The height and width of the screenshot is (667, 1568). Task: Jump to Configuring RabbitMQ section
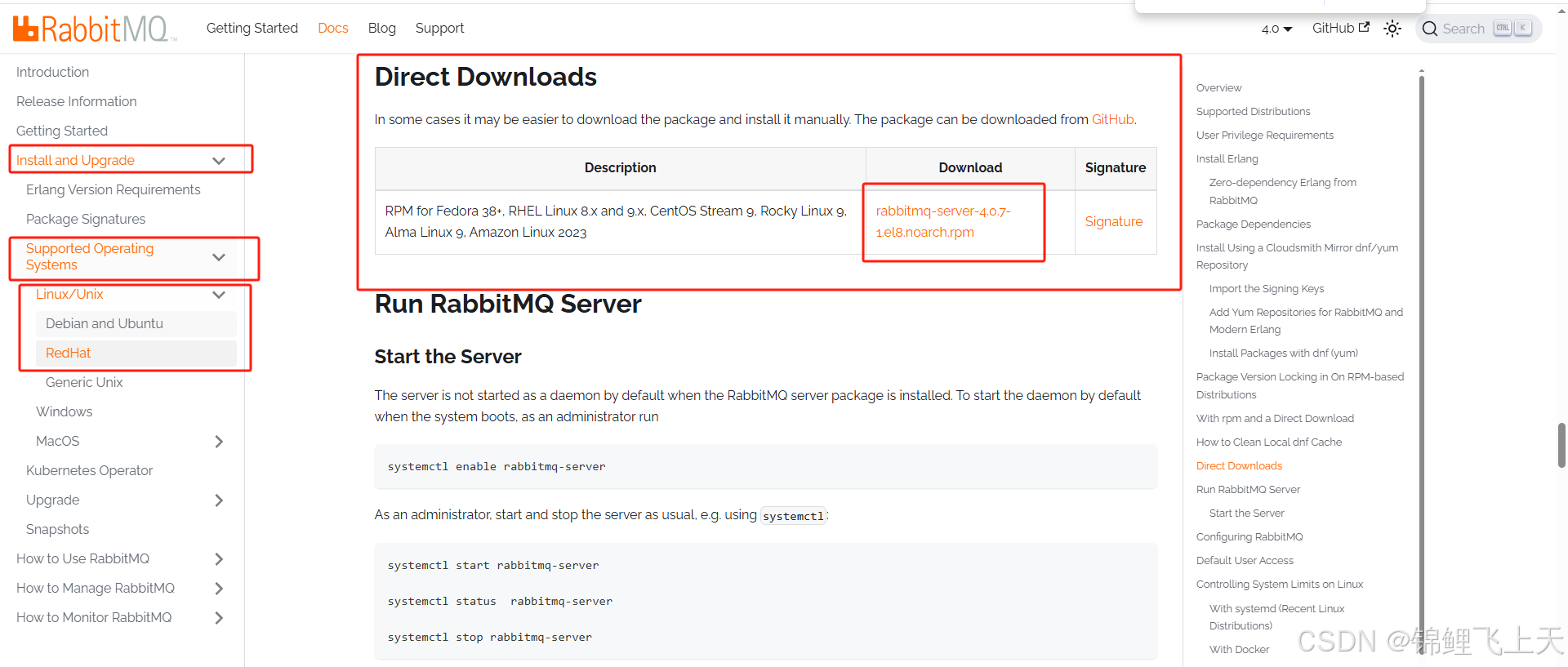click(1249, 536)
